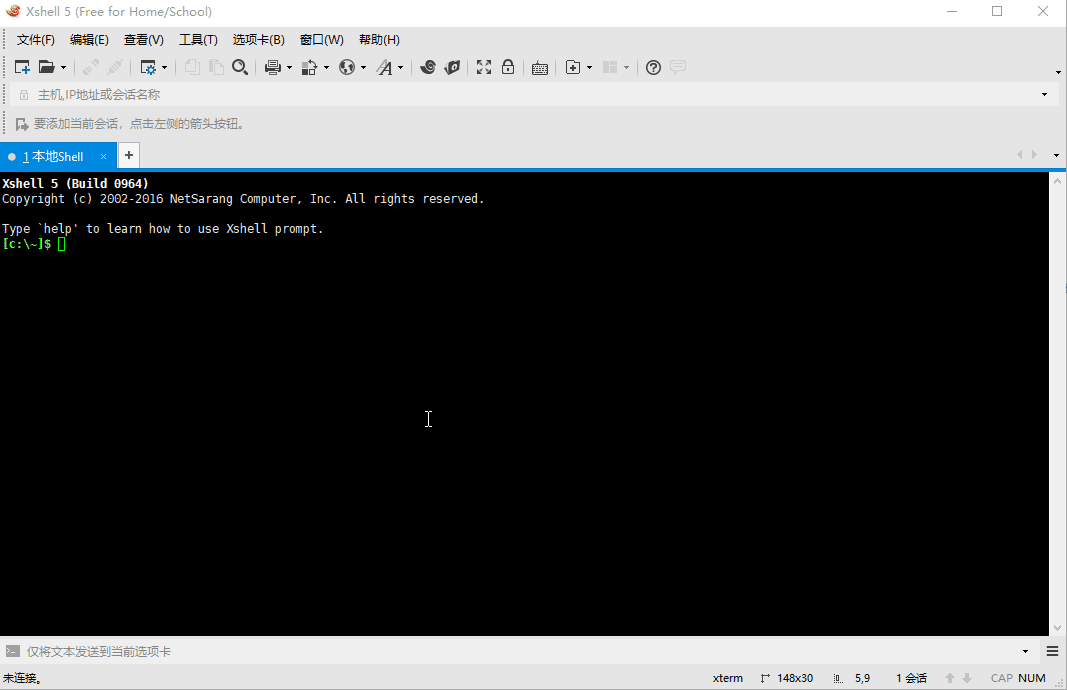Click the Open session folder icon

click(46, 67)
